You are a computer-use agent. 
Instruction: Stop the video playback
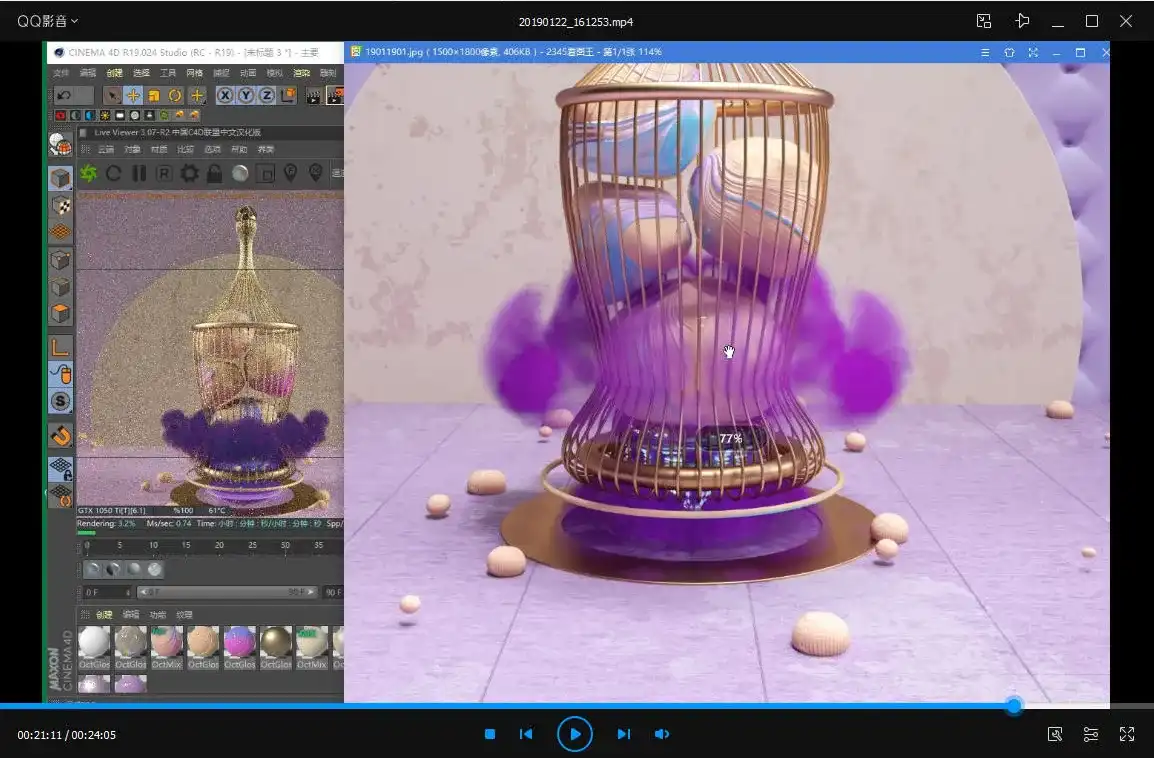click(490, 734)
